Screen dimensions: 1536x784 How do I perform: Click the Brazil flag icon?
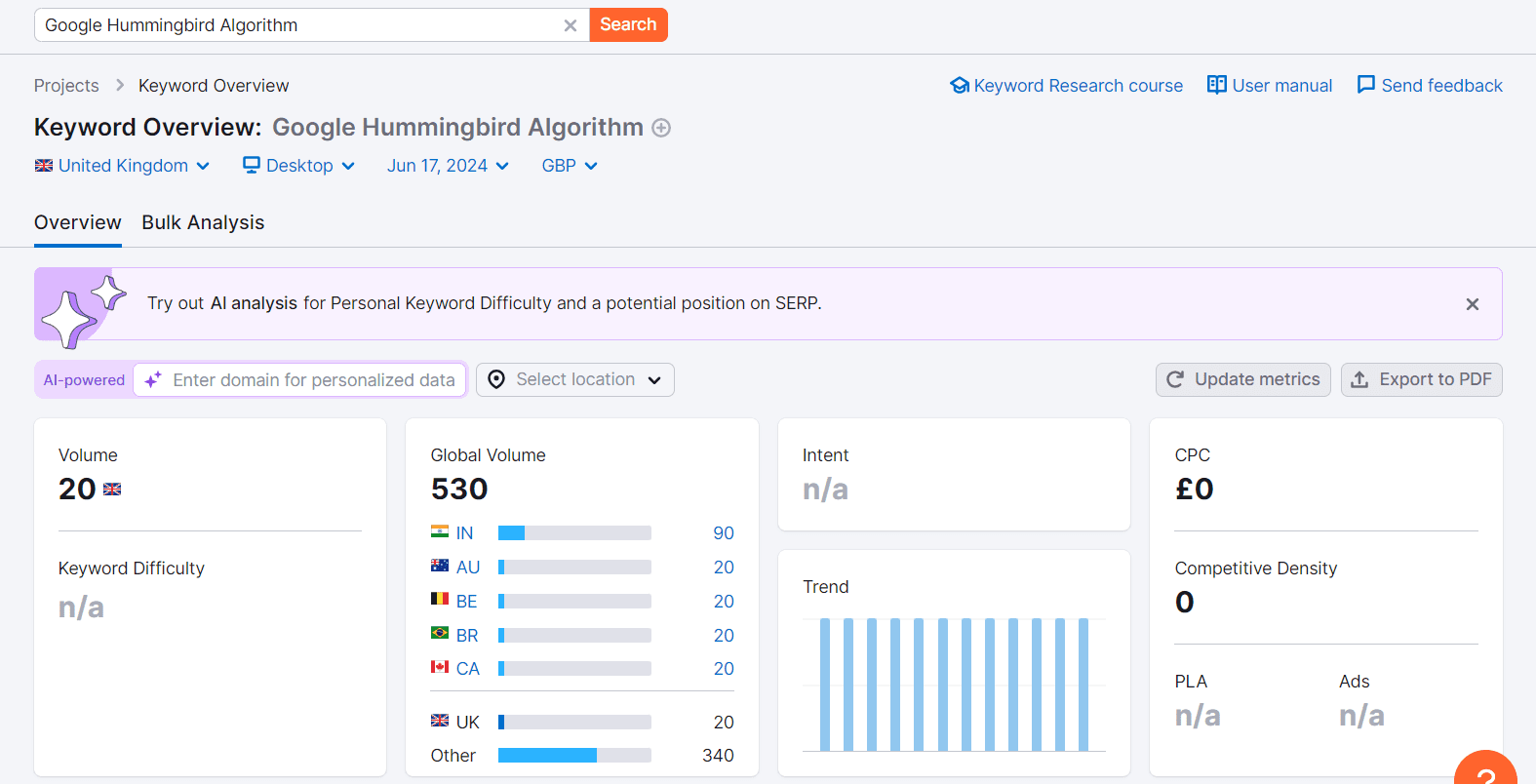440,633
